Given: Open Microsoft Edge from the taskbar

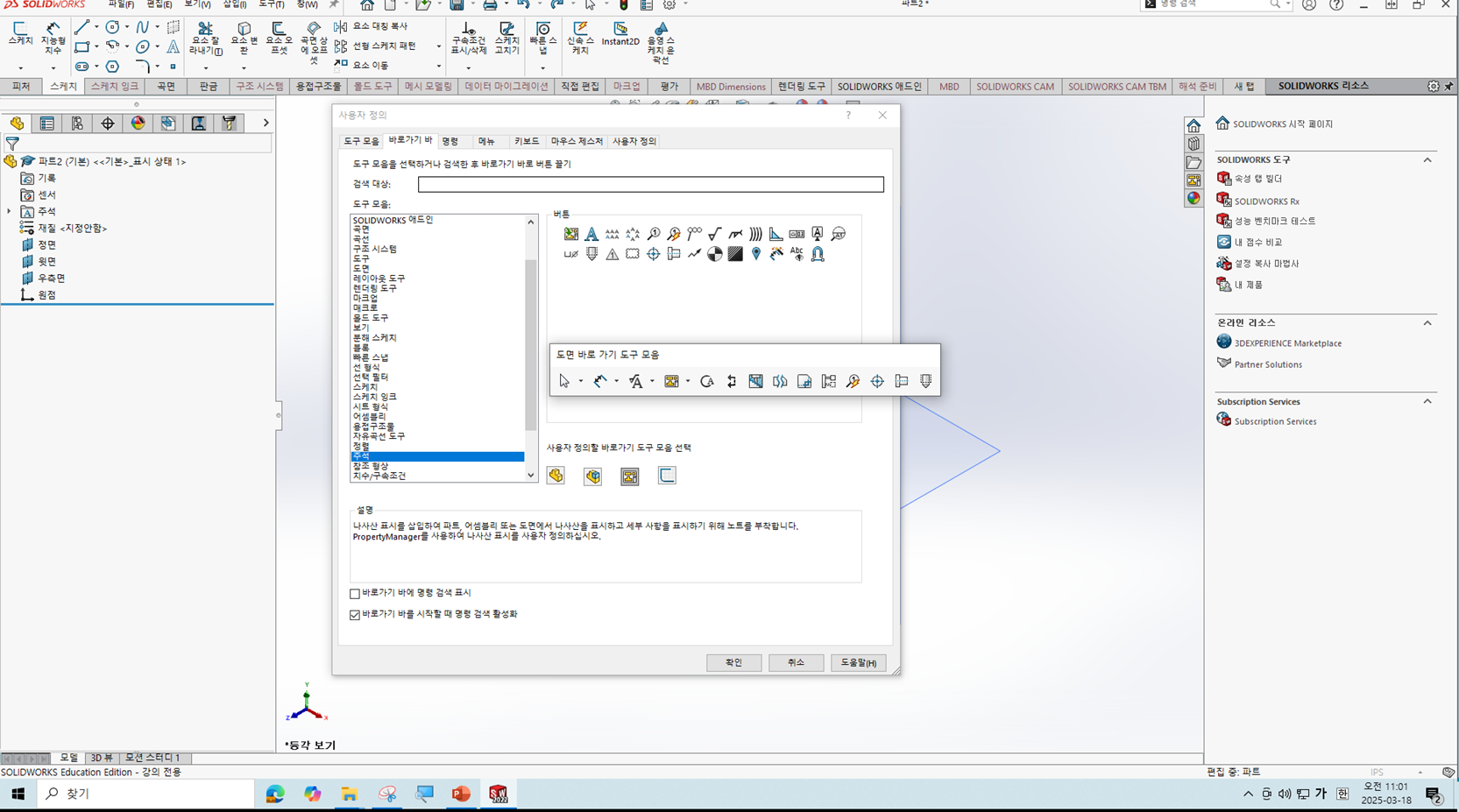Looking at the screenshot, I should [275, 794].
